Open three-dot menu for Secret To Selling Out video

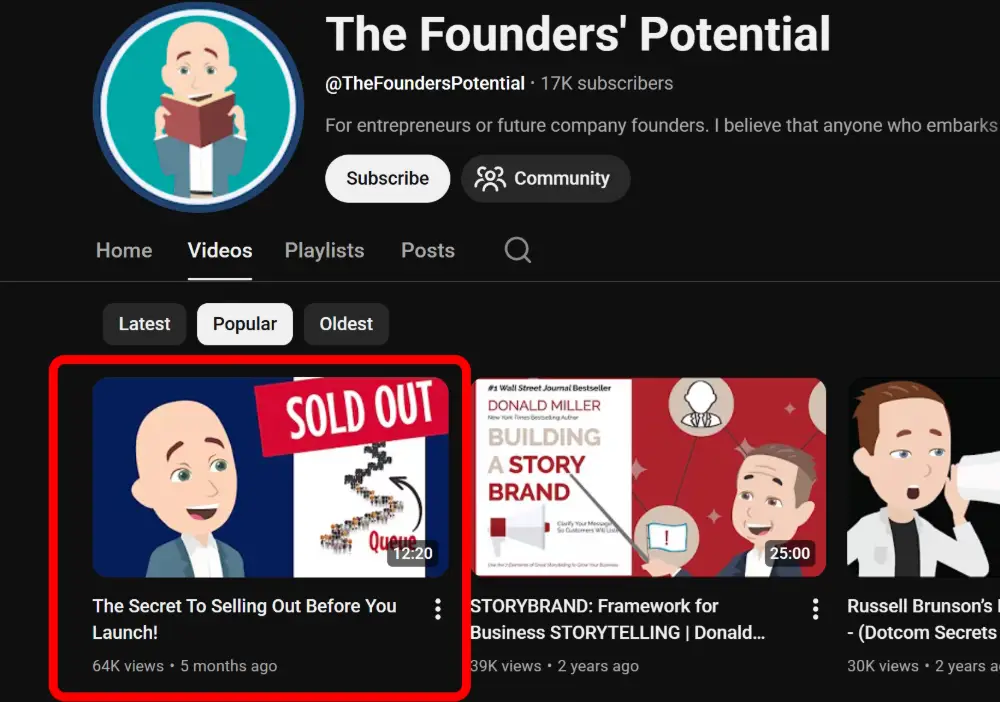click(x=438, y=609)
